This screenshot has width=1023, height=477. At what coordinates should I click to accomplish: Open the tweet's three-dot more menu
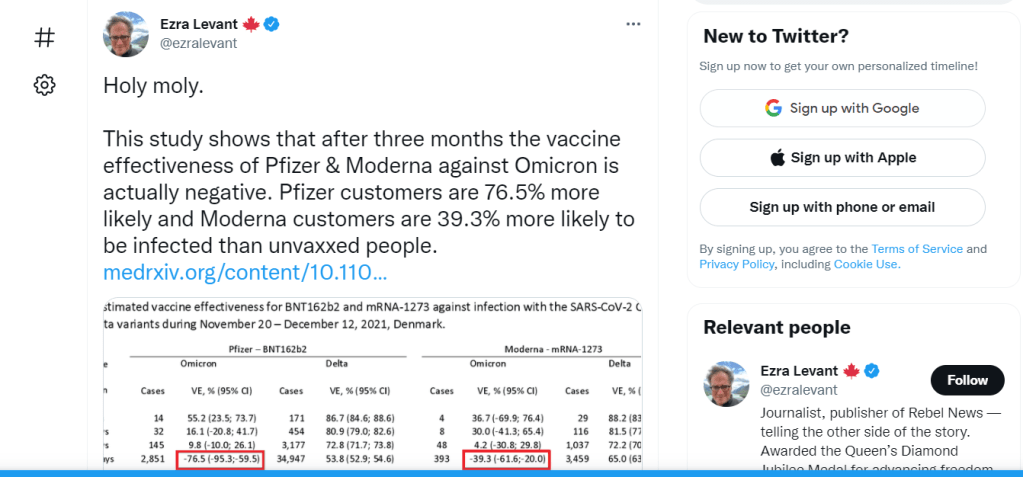pyautogui.click(x=633, y=23)
